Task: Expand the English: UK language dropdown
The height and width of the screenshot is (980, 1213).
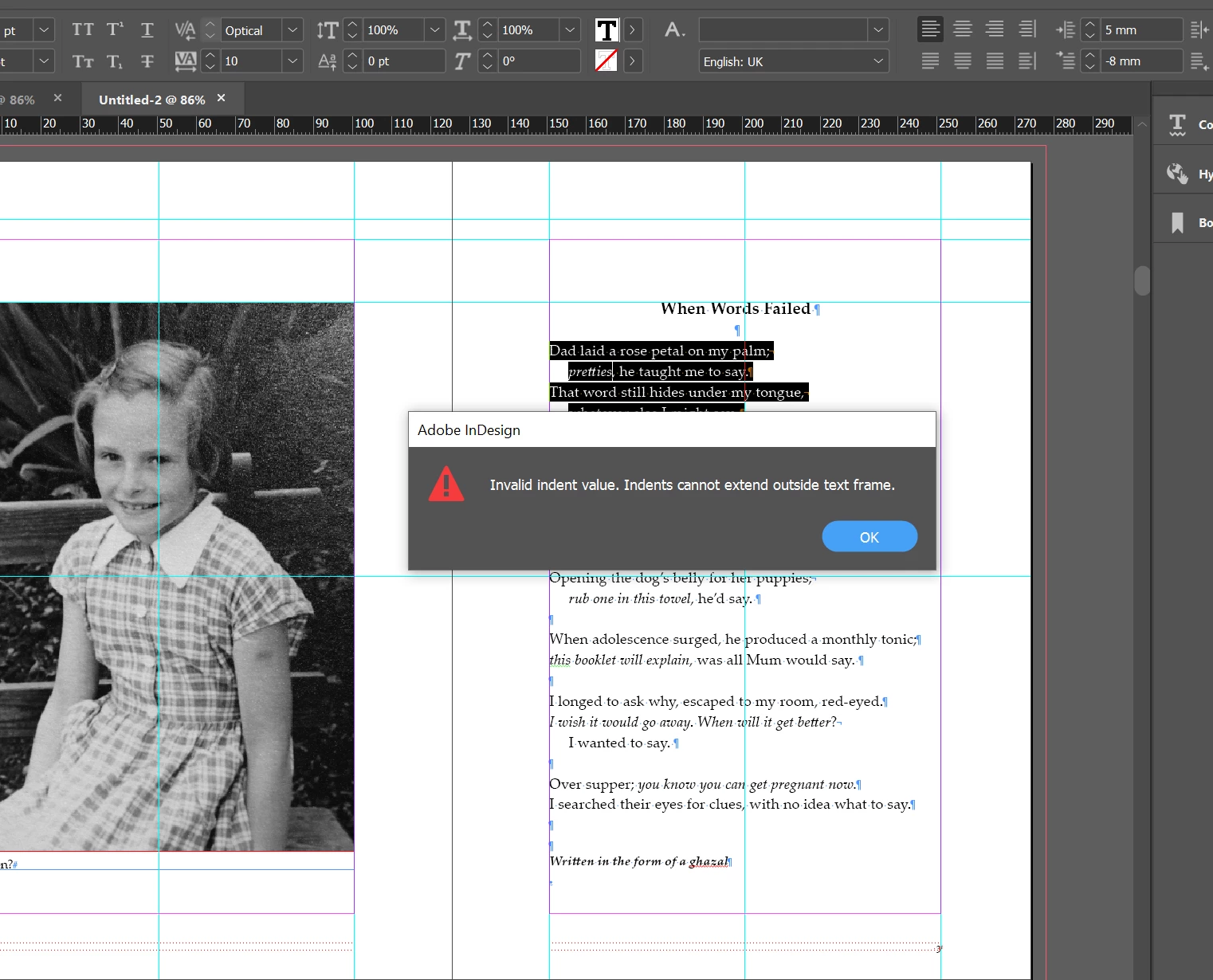Action: (877, 61)
